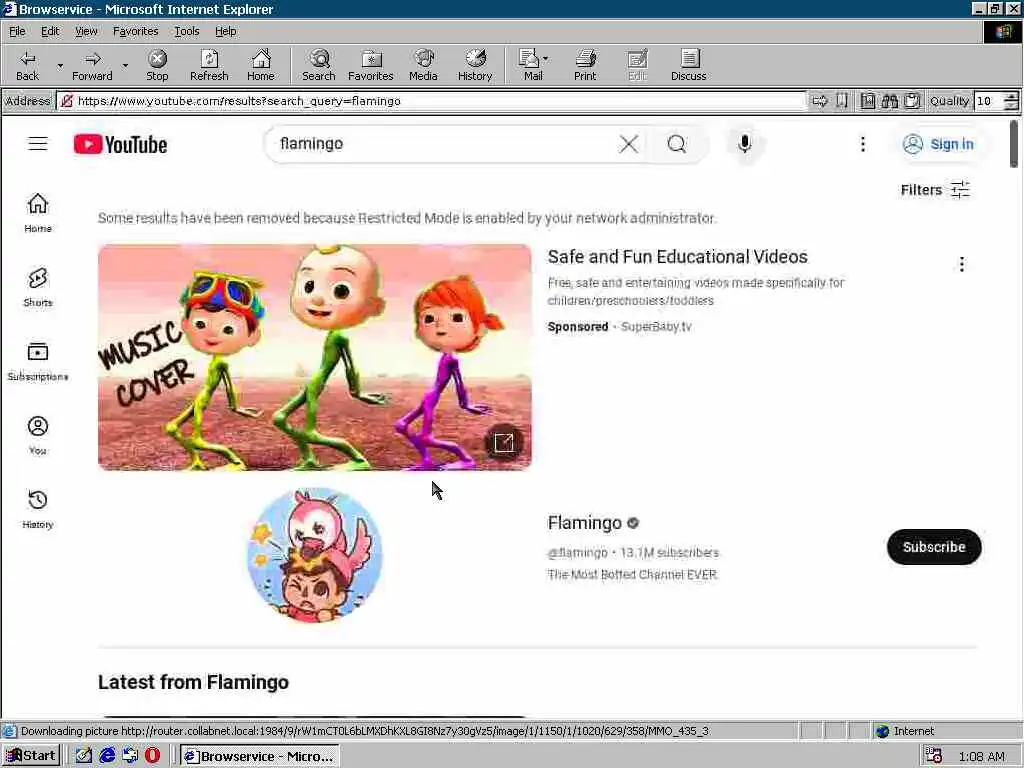Click the Go arrow beside the address bar
The height and width of the screenshot is (768, 1024).
pos(820,101)
